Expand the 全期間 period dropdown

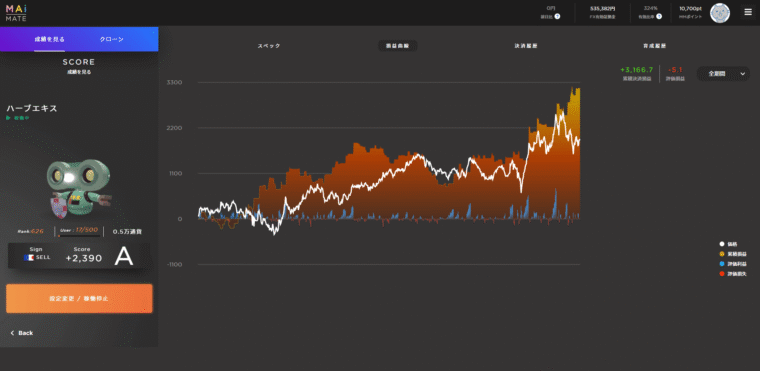pyautogui.click(x=723, y=74)
